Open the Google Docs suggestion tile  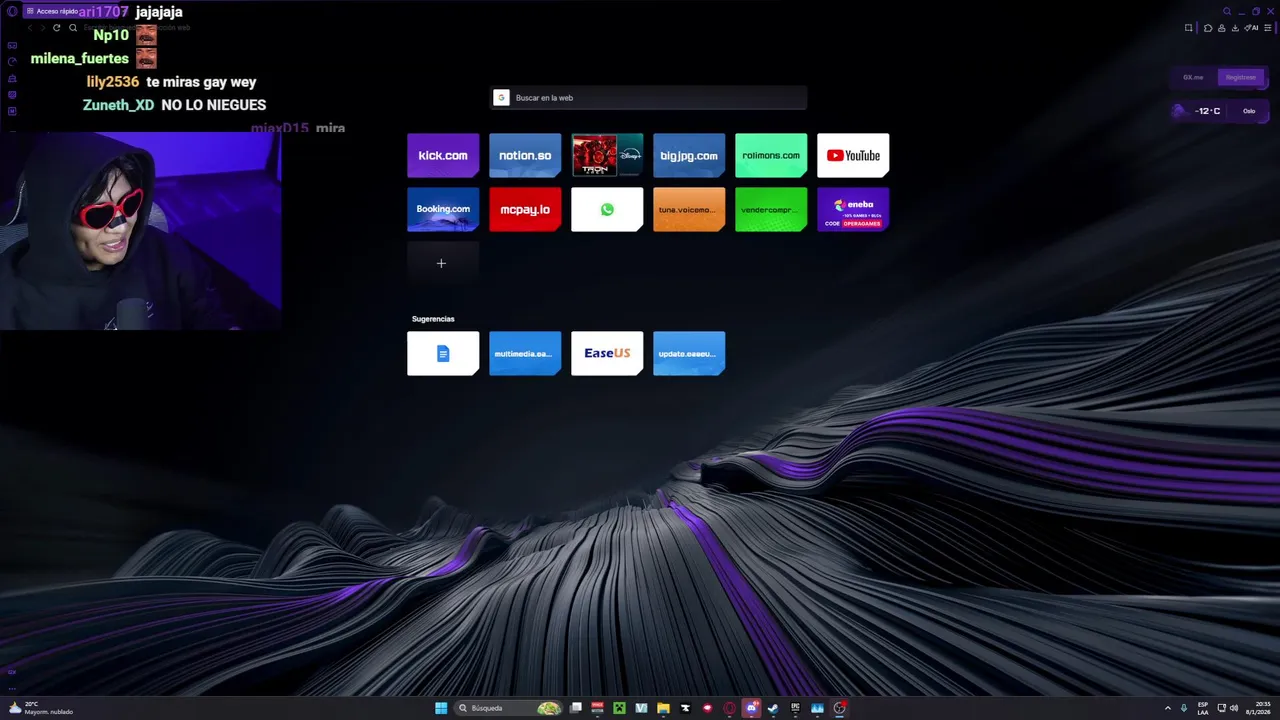[x=443, y=353]
